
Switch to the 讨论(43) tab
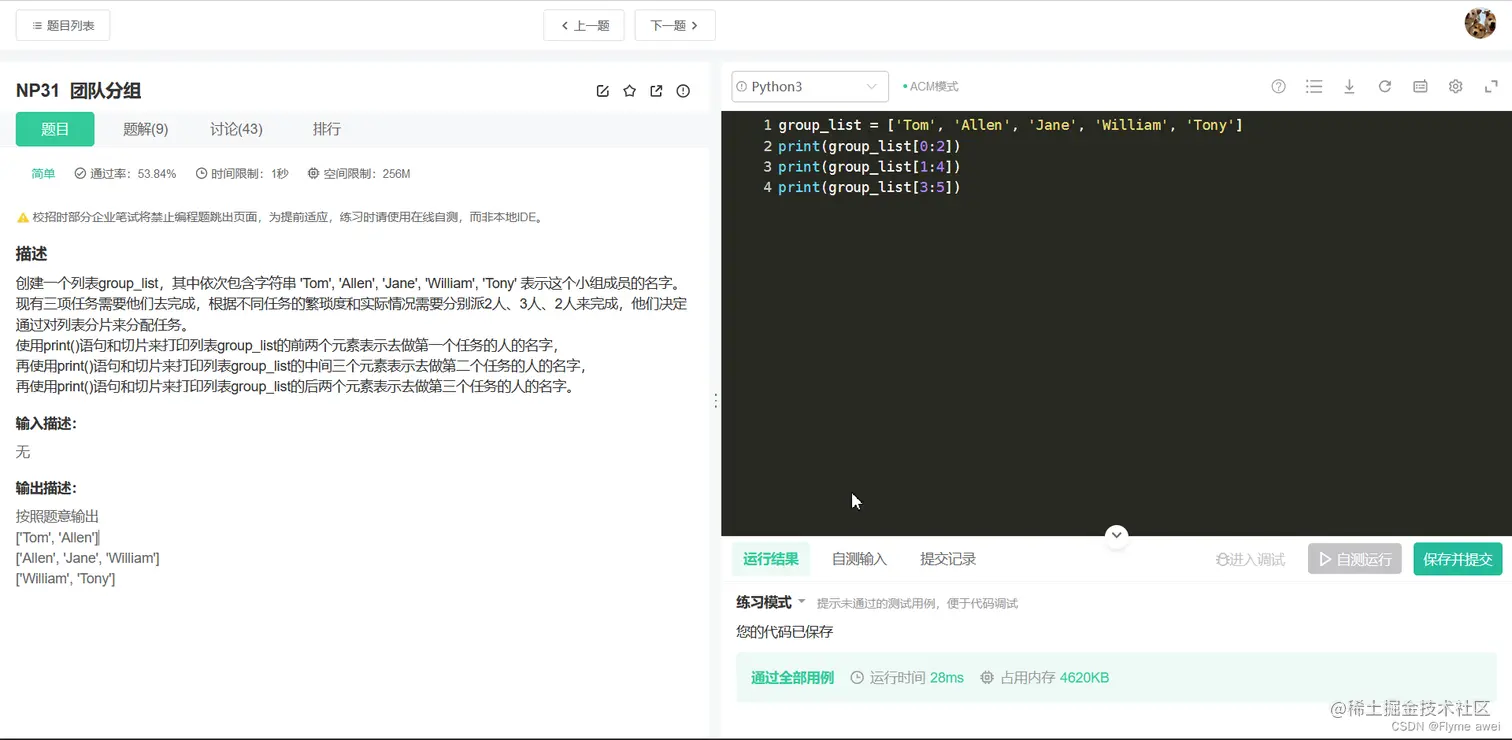[235, 128]
